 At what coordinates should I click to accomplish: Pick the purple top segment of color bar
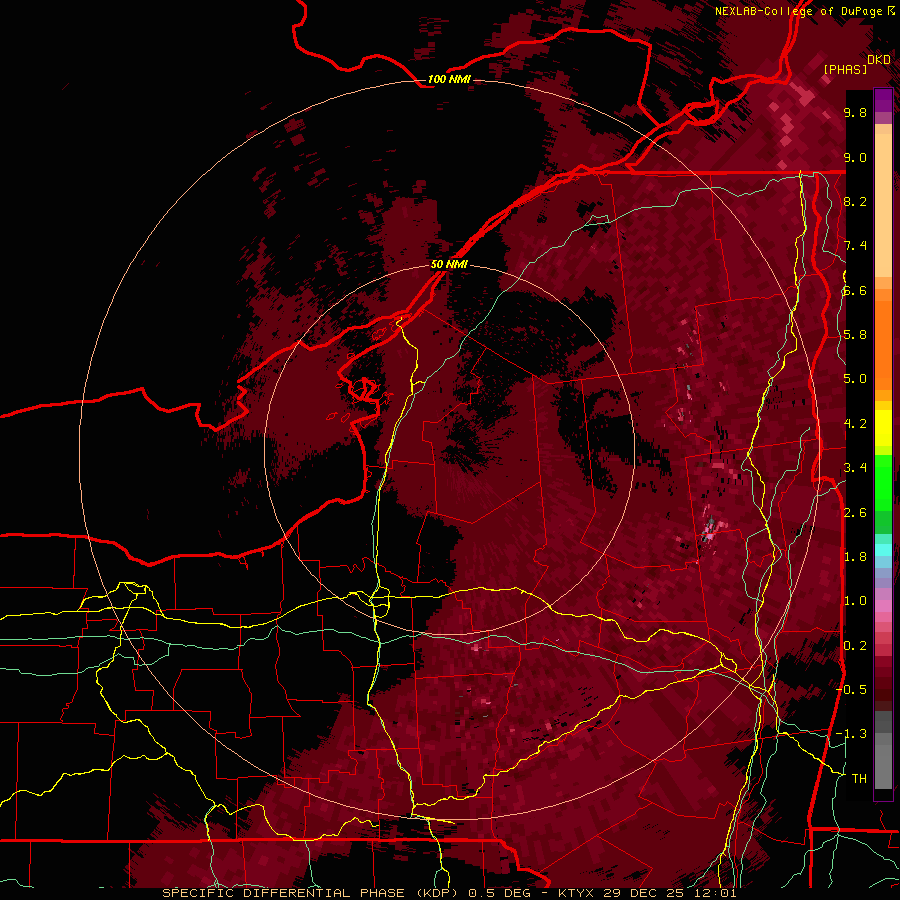[883, 101]
